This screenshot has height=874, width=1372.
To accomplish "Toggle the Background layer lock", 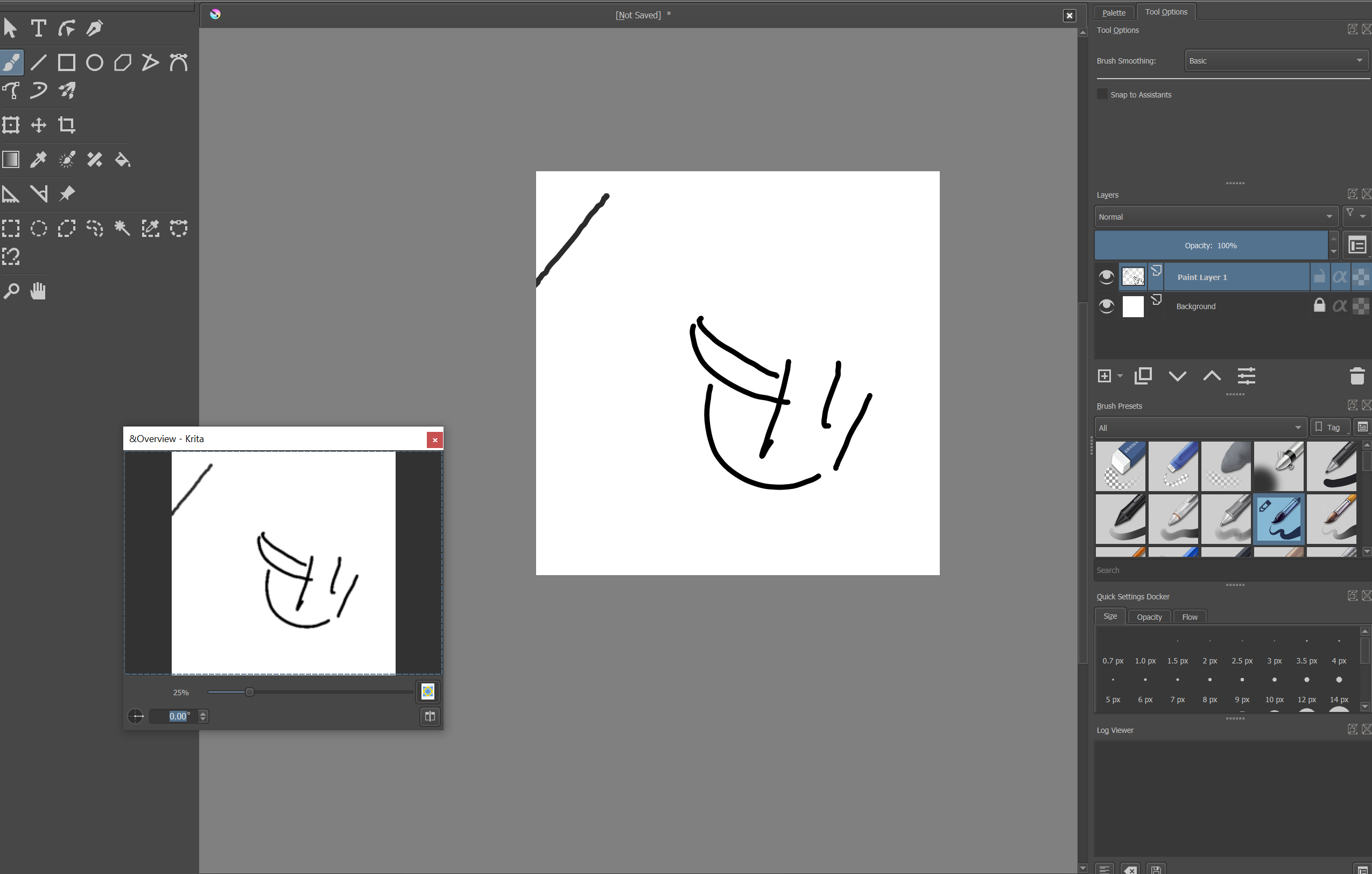I will coord(1318,306).
